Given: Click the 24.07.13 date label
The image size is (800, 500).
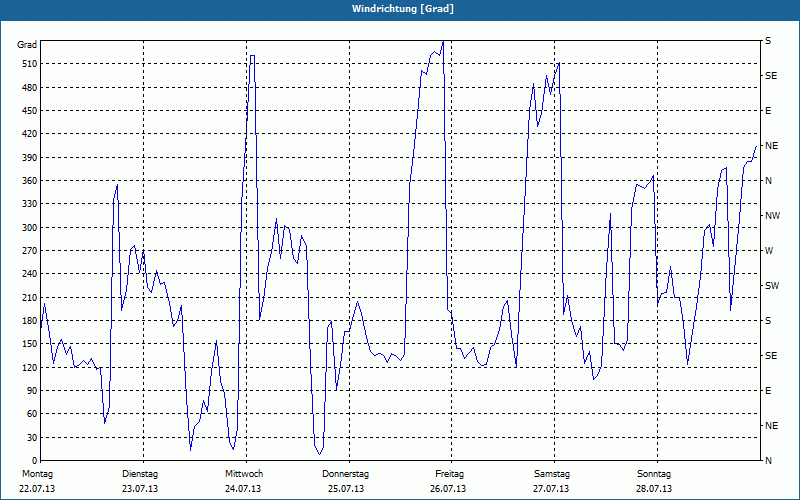Looking at the screenshot, I should (243, 489).
